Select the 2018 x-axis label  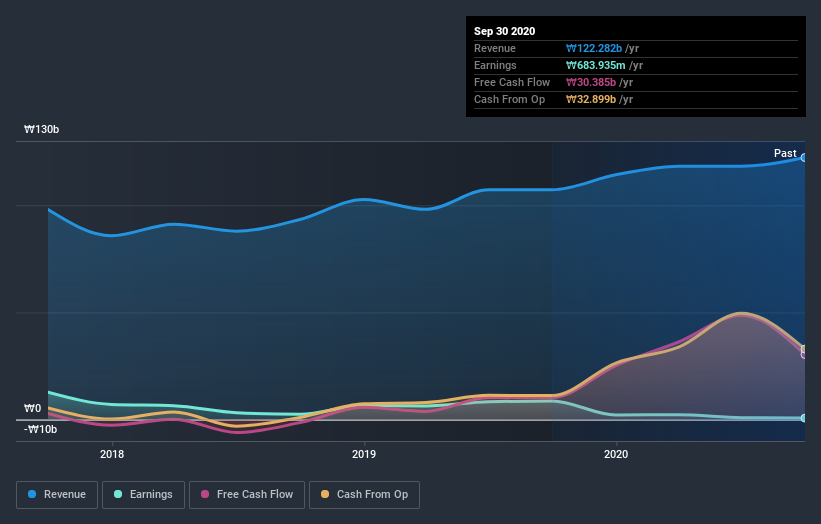pyautogui.click(x=112, y=454)
